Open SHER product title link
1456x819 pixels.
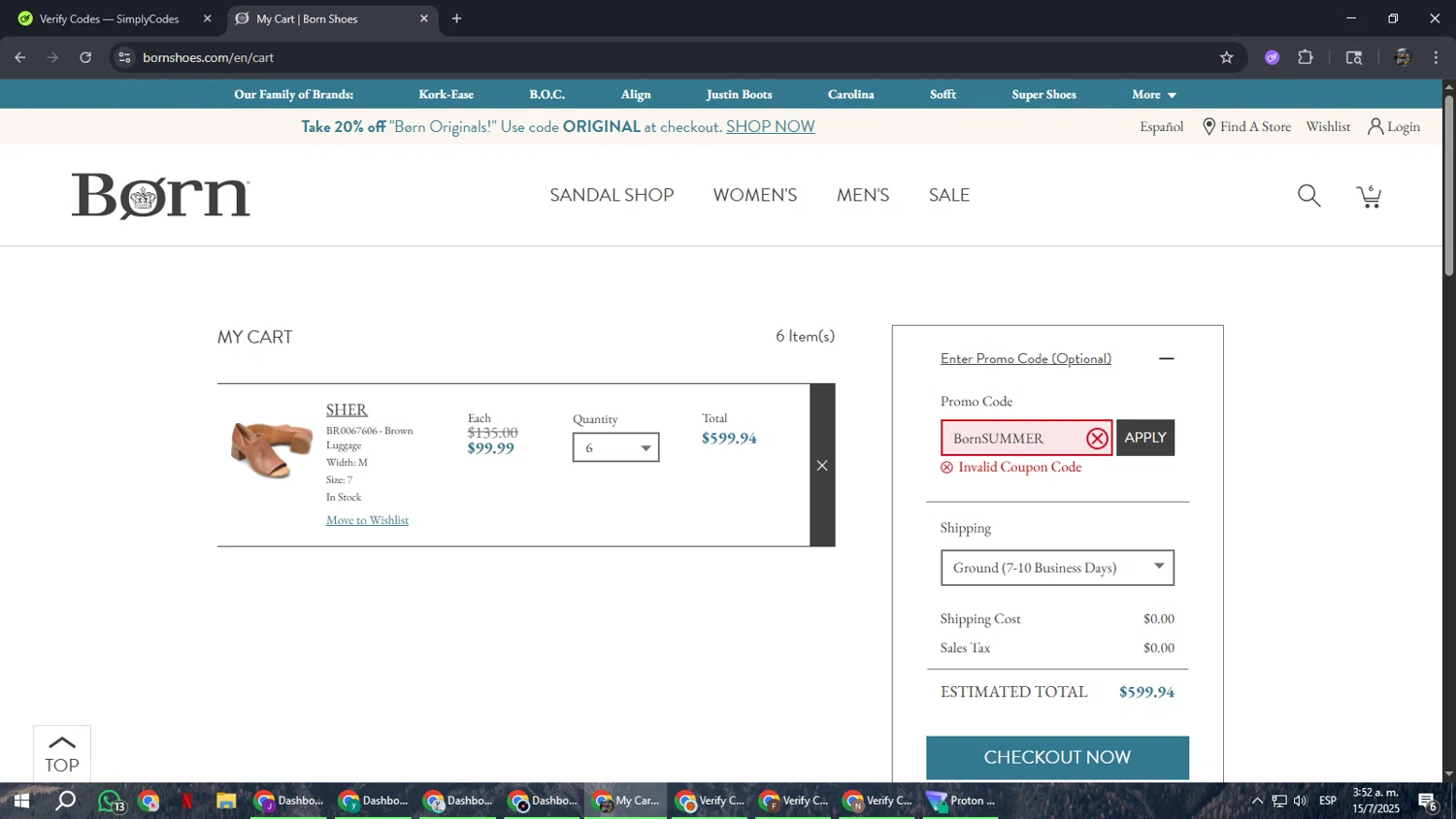(x=347, y=409)
